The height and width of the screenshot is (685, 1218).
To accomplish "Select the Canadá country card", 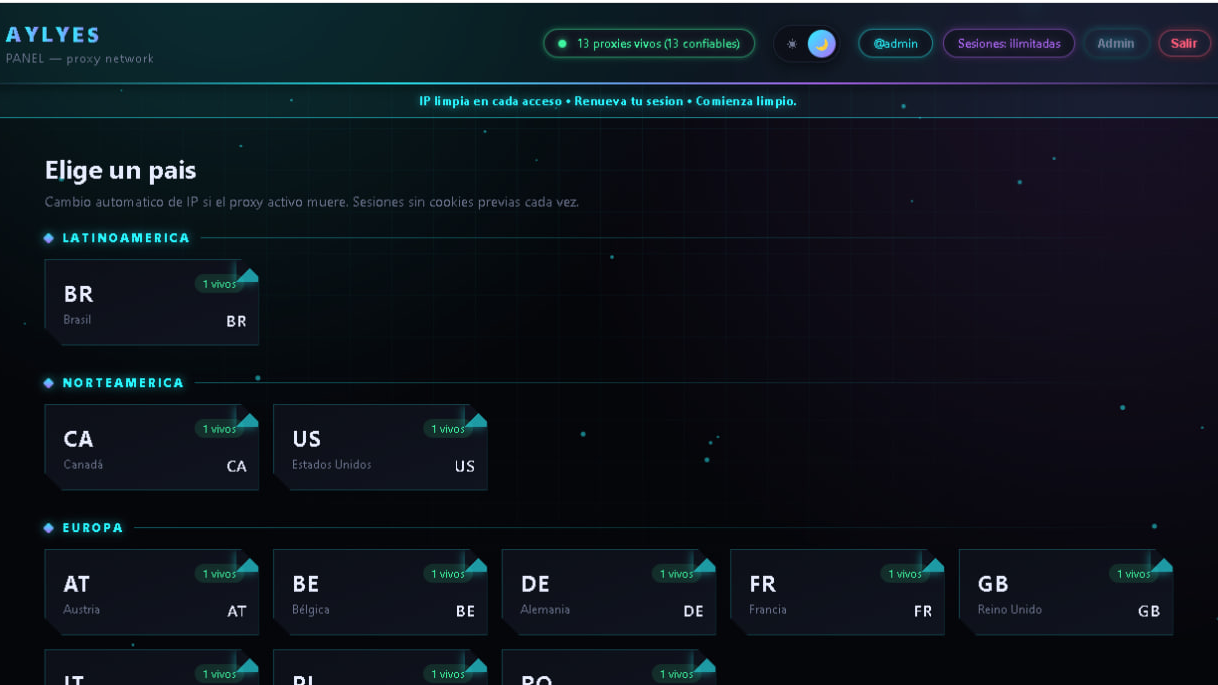I will (152, 447).
